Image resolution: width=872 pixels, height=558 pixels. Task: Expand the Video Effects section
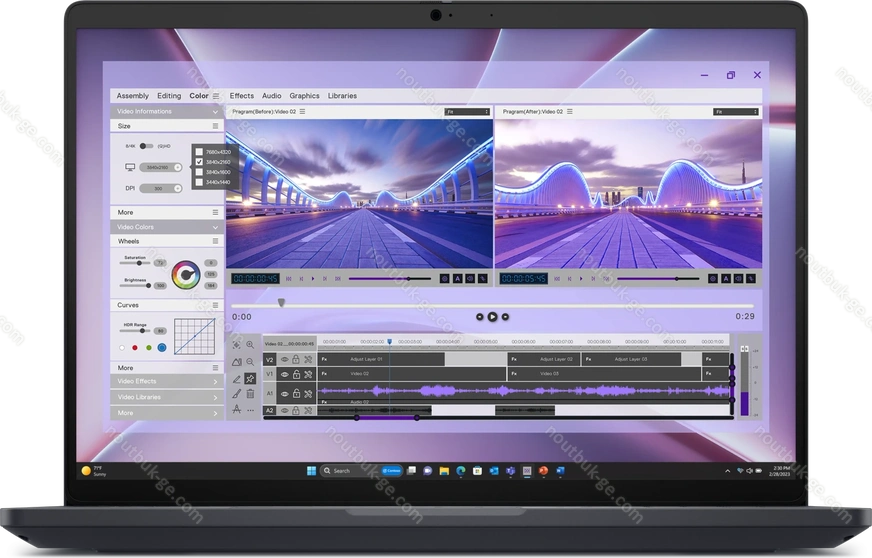point(215,381)
